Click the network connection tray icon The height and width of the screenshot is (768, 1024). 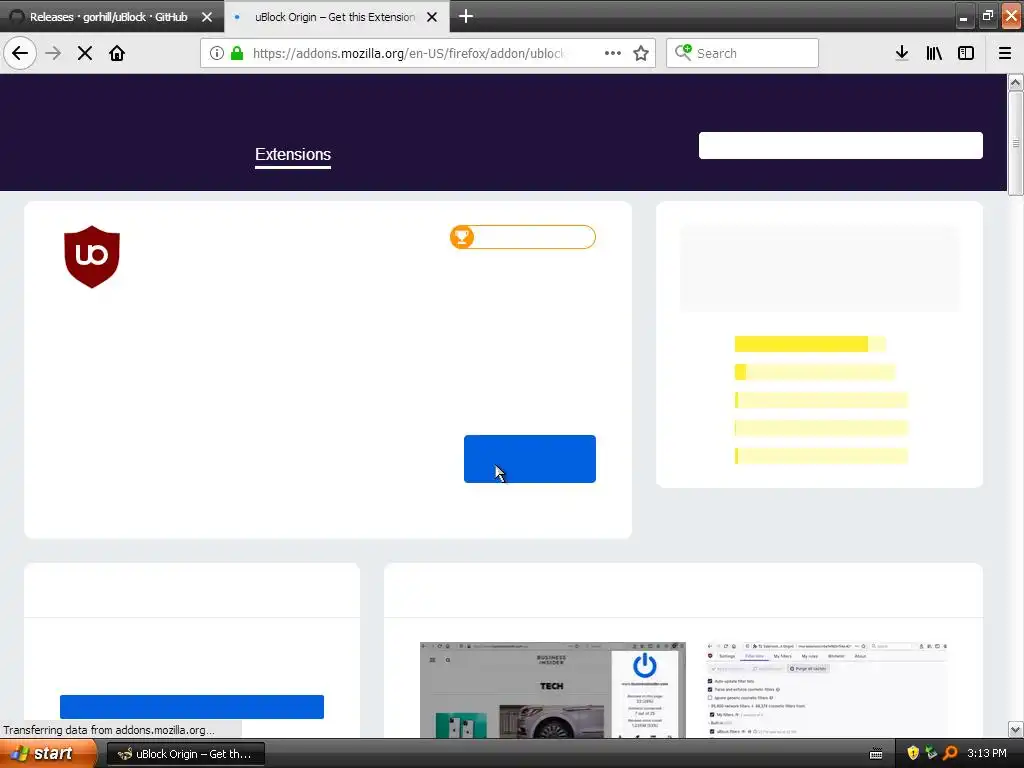click(x=931, y=754)
